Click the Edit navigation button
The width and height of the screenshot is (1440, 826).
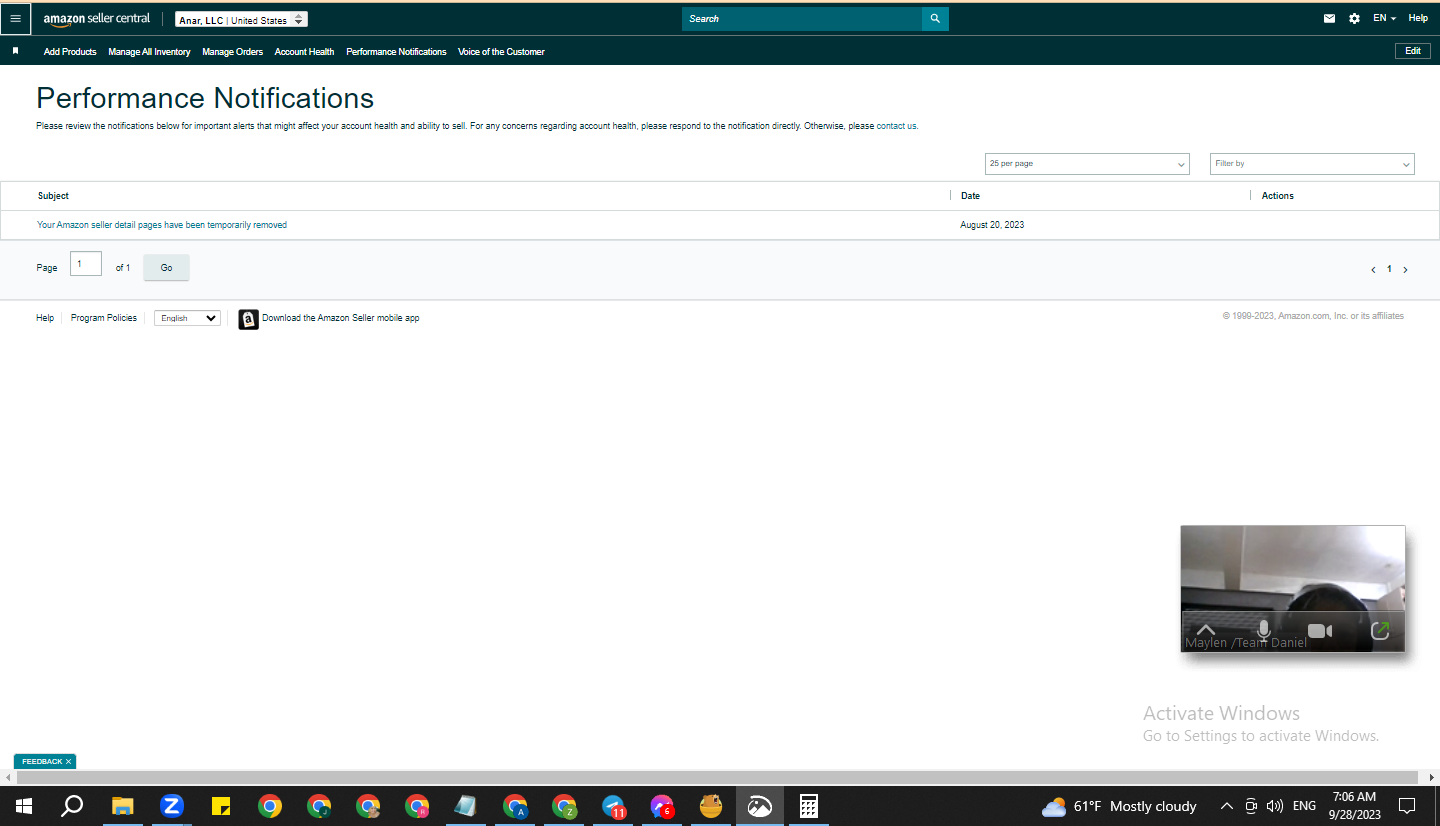pos(1413,51)
